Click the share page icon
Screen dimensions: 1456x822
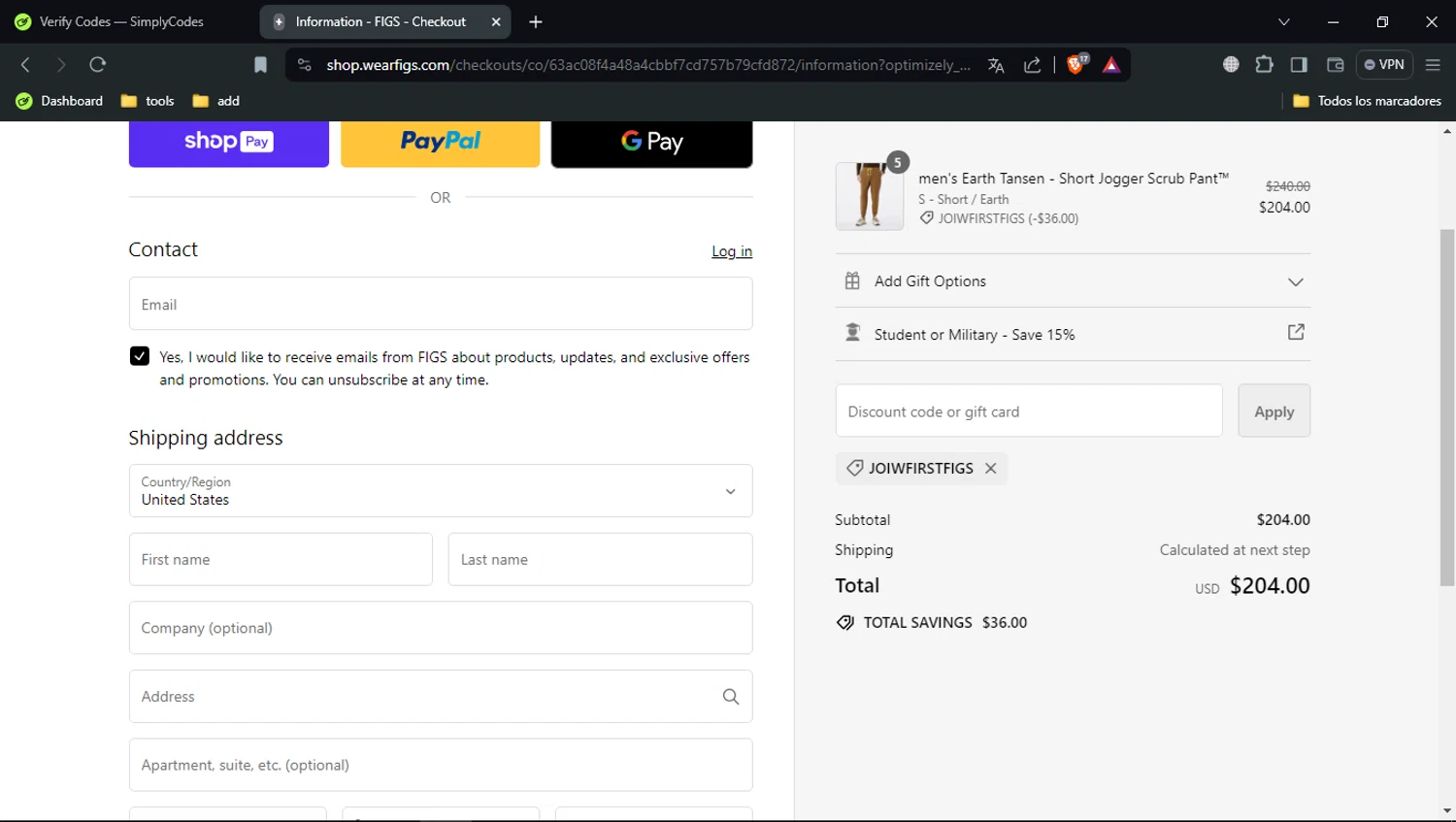click(x=1033, y=65)
